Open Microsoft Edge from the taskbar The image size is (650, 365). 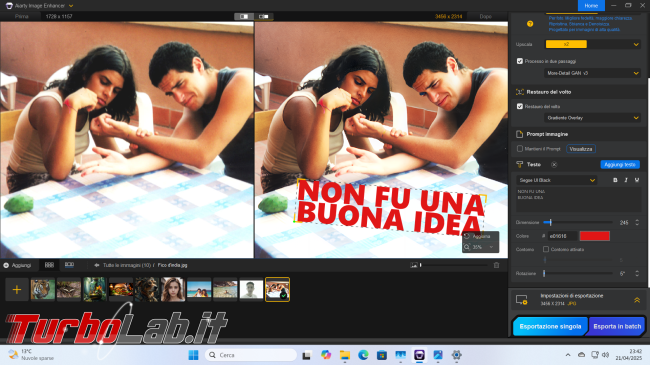point(363,355)
